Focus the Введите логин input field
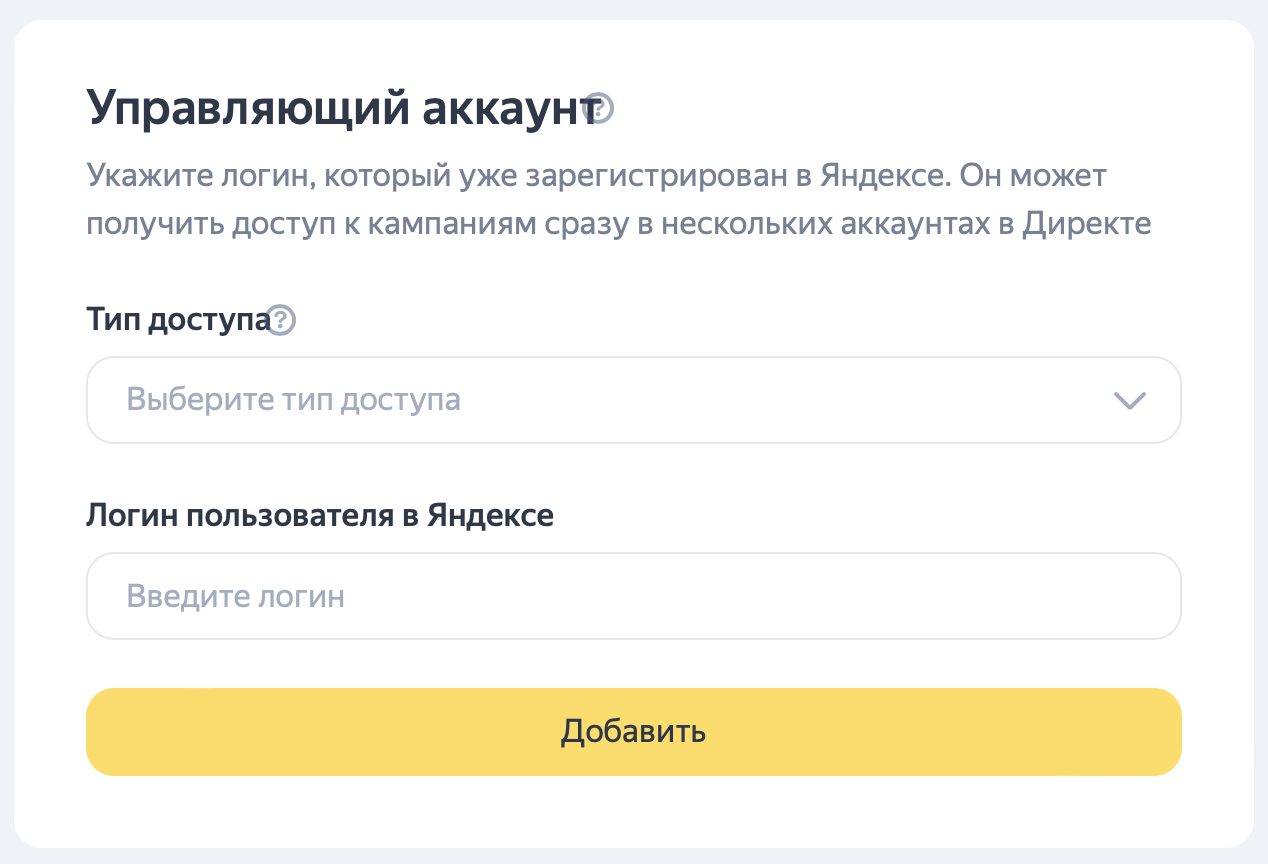This screenshot has width=1268, height=864. [x=634, y=596]
